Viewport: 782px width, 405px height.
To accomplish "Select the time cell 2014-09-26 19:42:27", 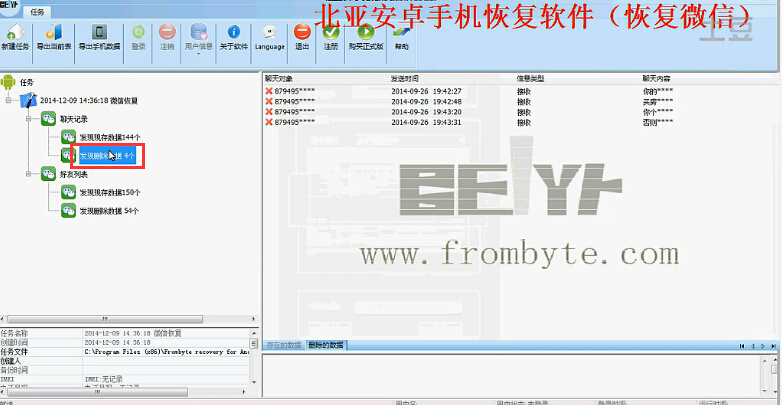I will (x=426, y=91).
